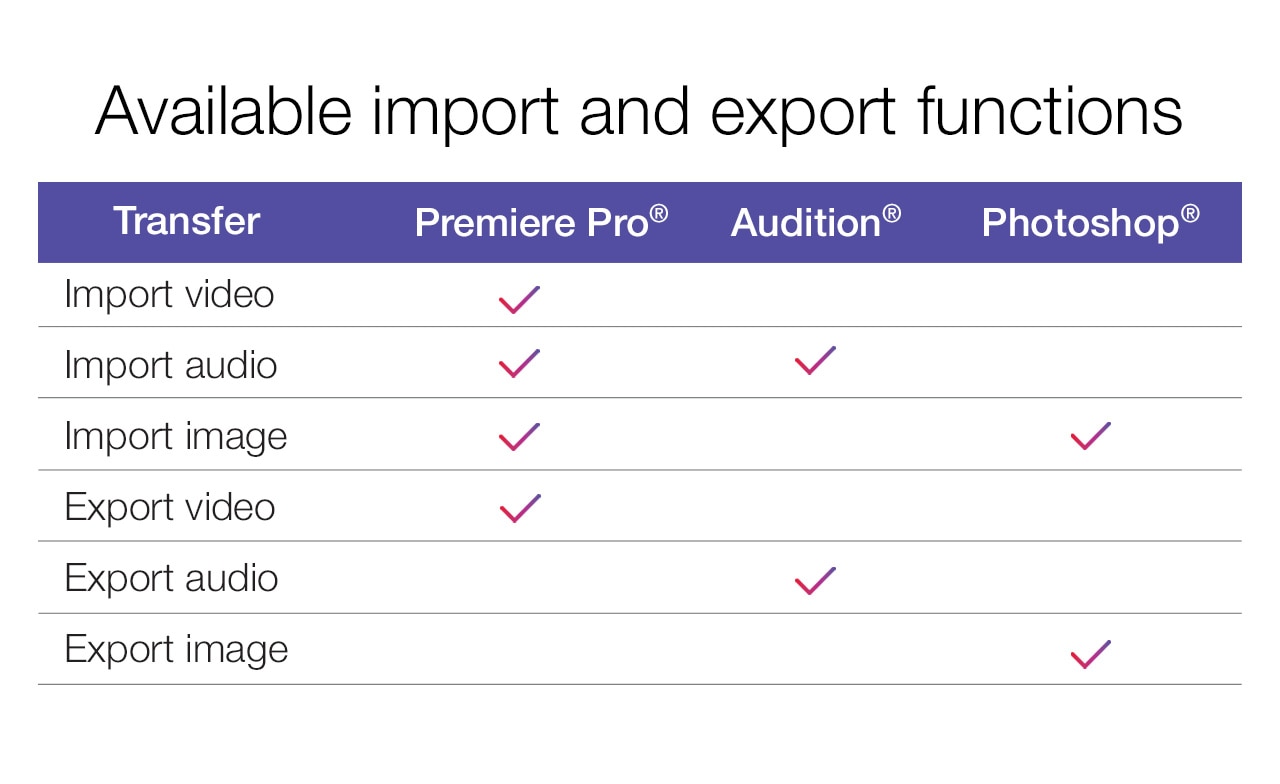
Task: Click the Export audio checkmark under Audition
Action: click(x=815, y=580)
